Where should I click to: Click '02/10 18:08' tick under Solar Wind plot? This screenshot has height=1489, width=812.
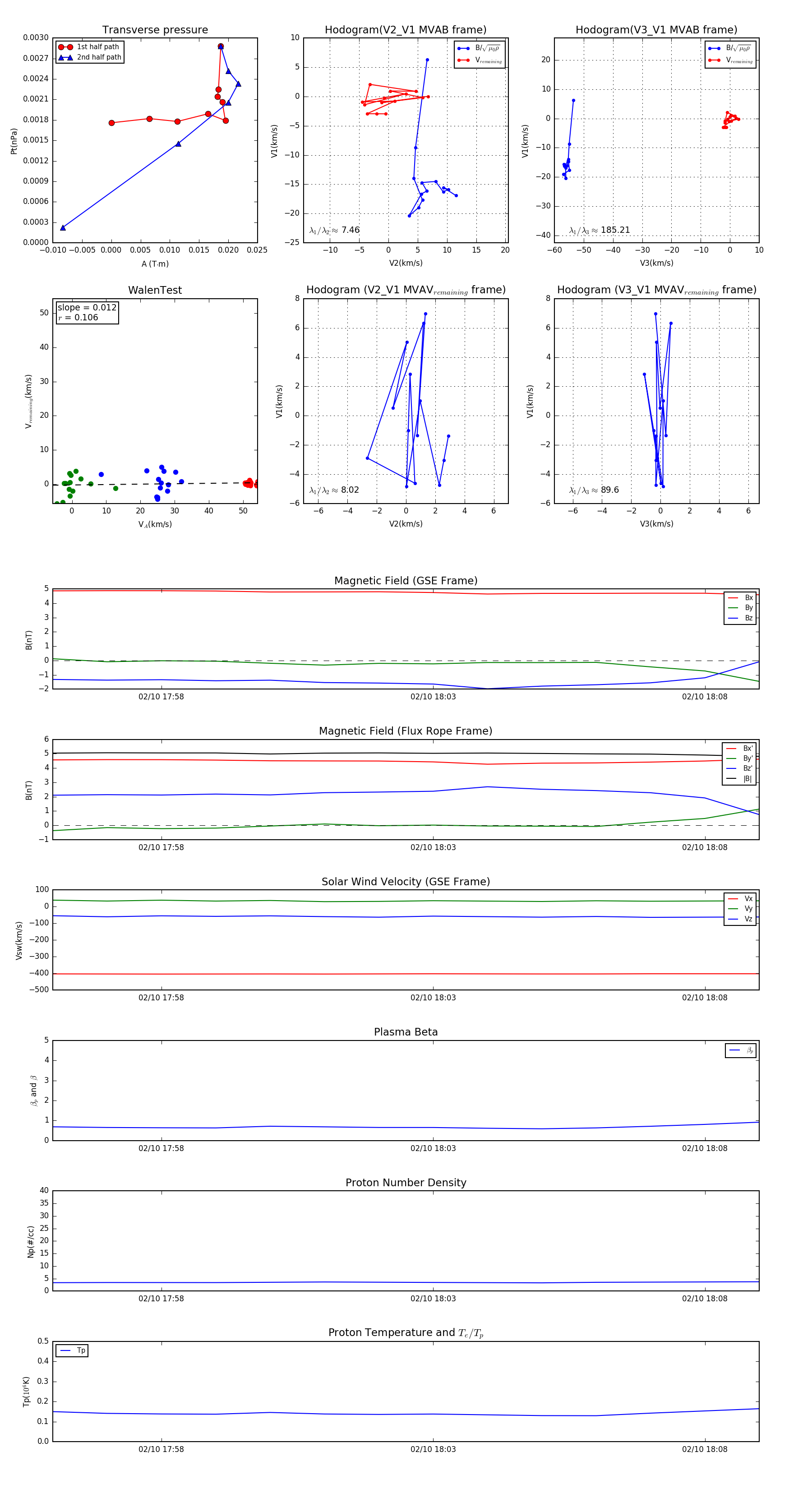click(x=705, y=997)
